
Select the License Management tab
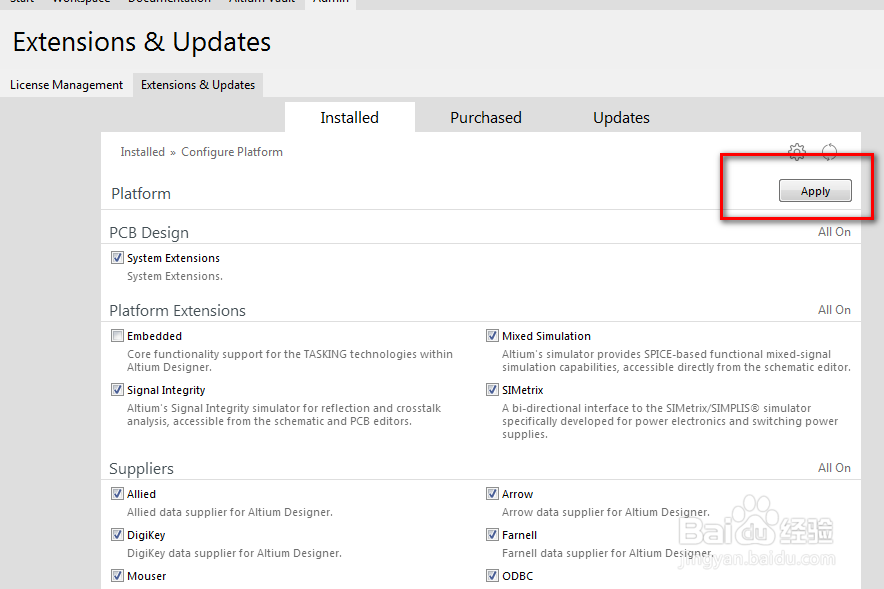(x=67, y=85)
